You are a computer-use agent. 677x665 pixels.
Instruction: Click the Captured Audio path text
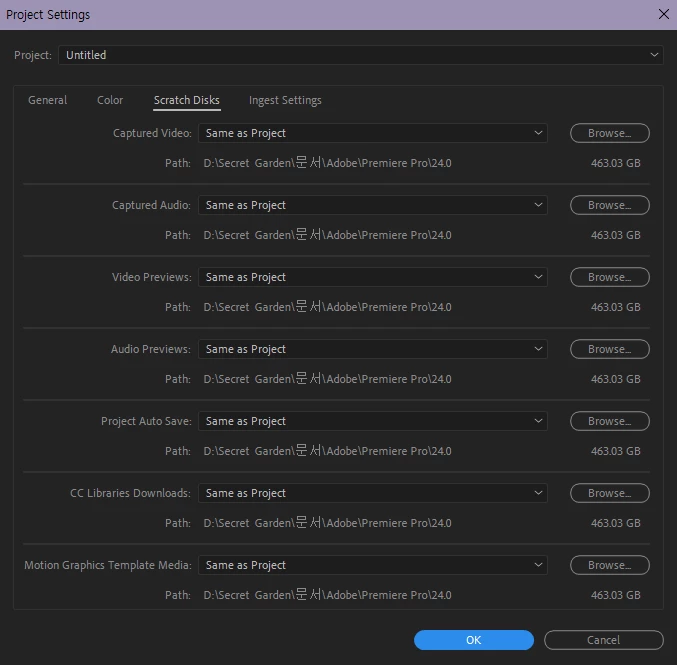coord(327,235)
